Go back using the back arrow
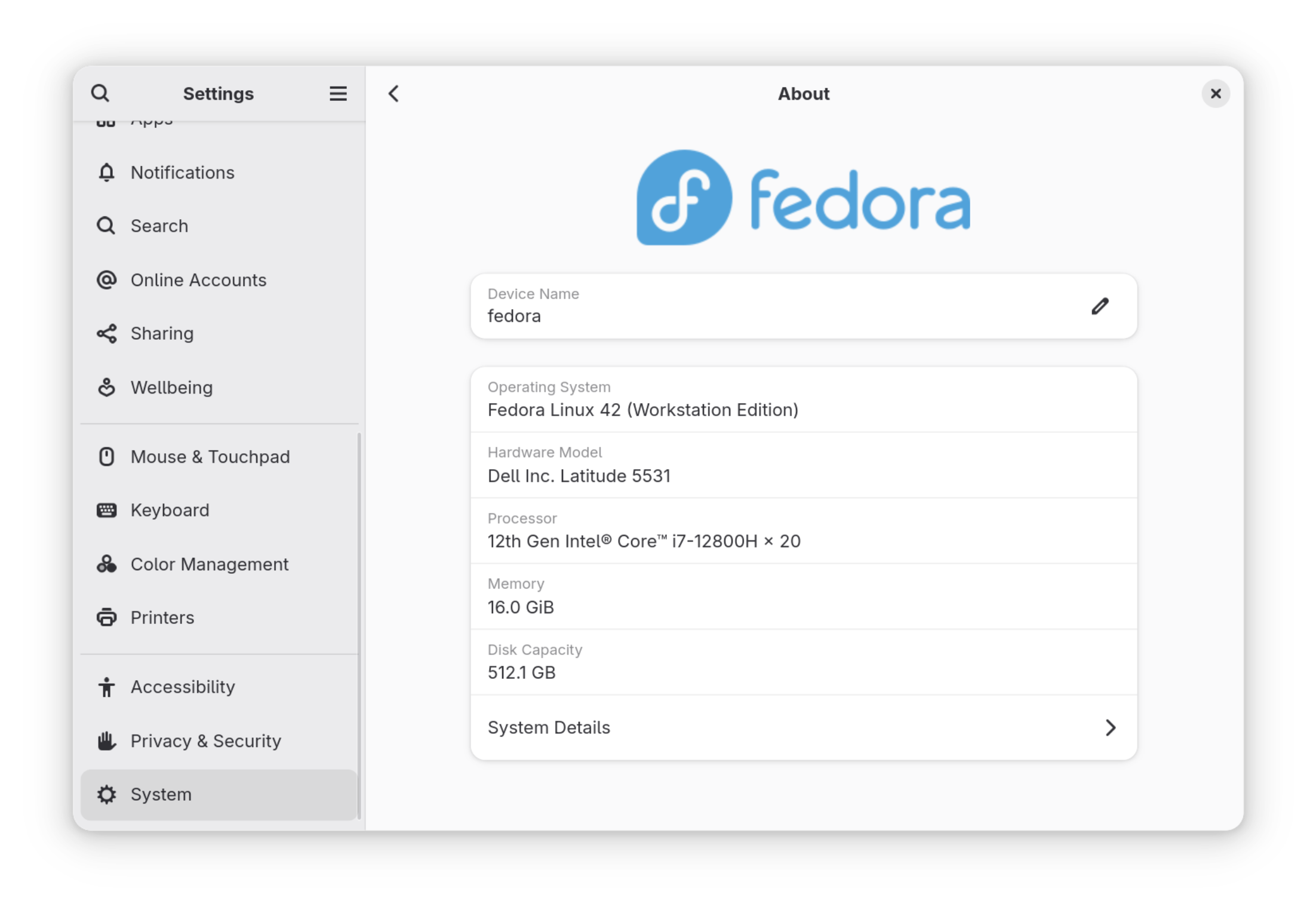Viewport: 1316px width, 910px height. [393, 94]
